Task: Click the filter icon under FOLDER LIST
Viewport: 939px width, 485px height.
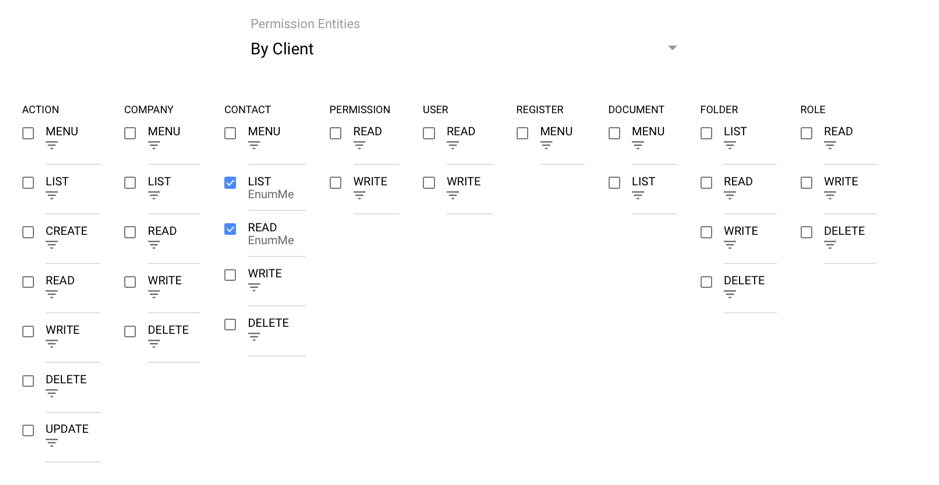Action: 729,146
